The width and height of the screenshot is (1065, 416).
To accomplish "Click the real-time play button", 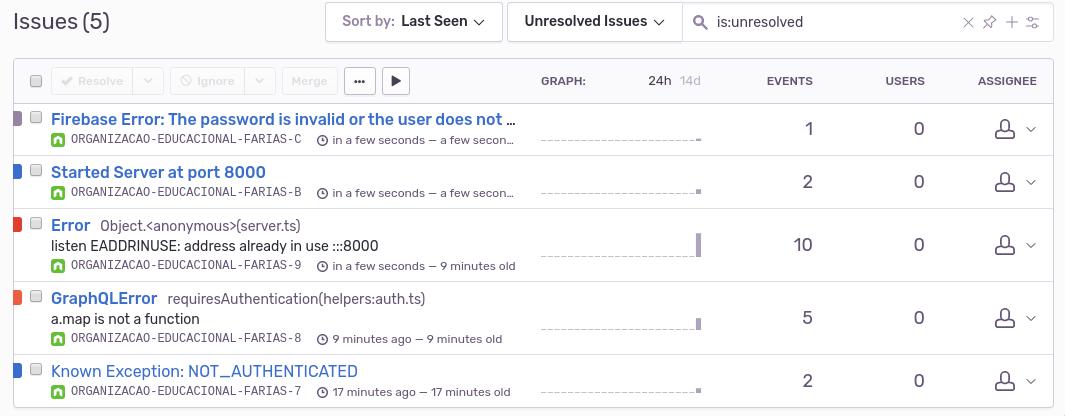I will click(x=396, y=81).
